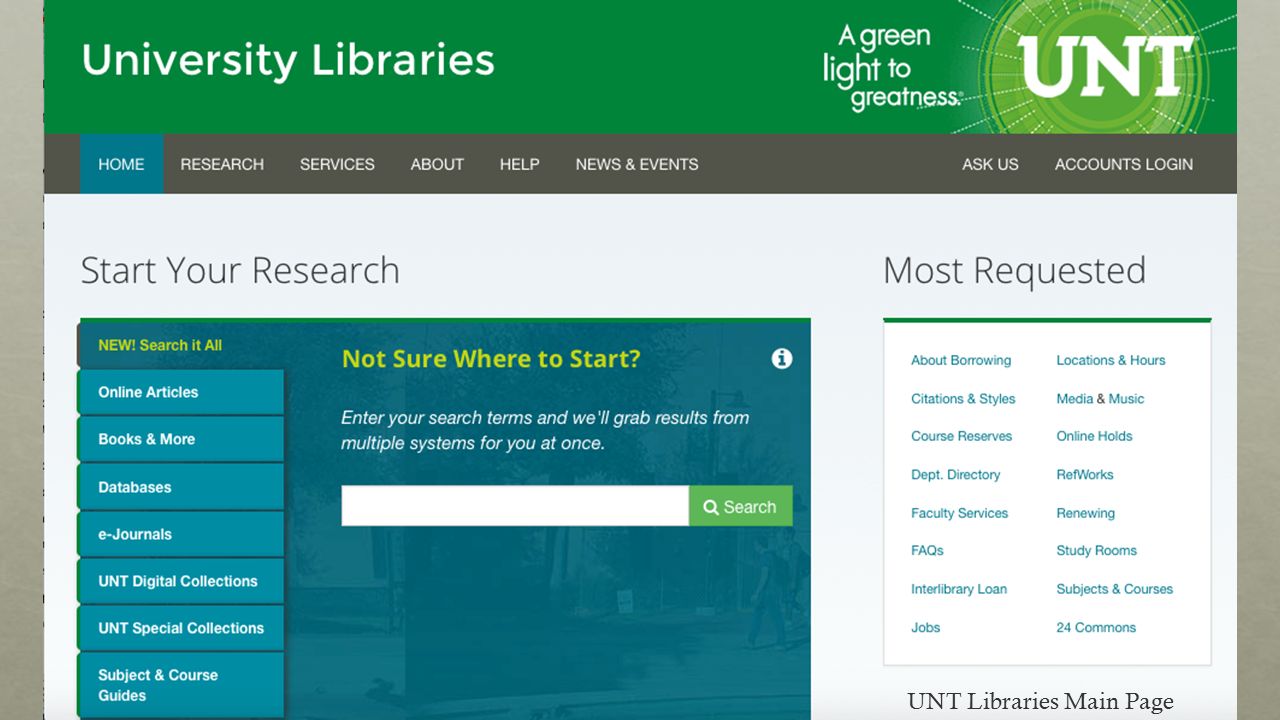Click the Most Requested heading
Image resolution: width=1280 pixels, height=720 pixels.
coord(1014,271)
